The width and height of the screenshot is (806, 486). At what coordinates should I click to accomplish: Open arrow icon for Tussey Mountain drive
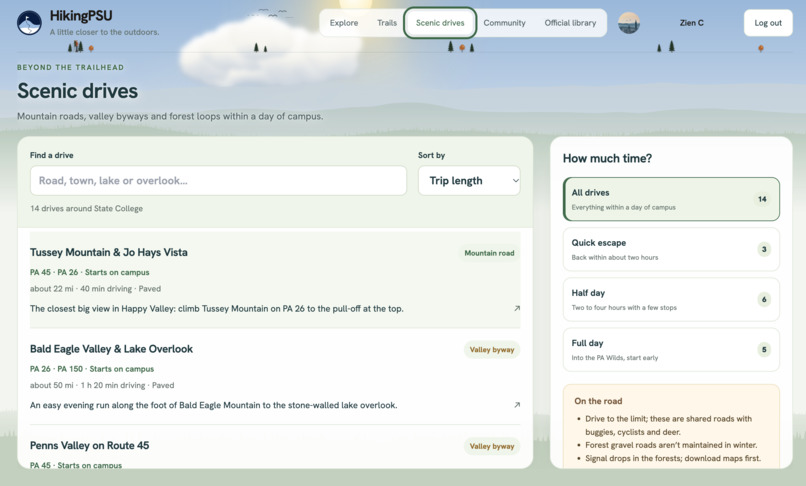[x=517, y=309]
